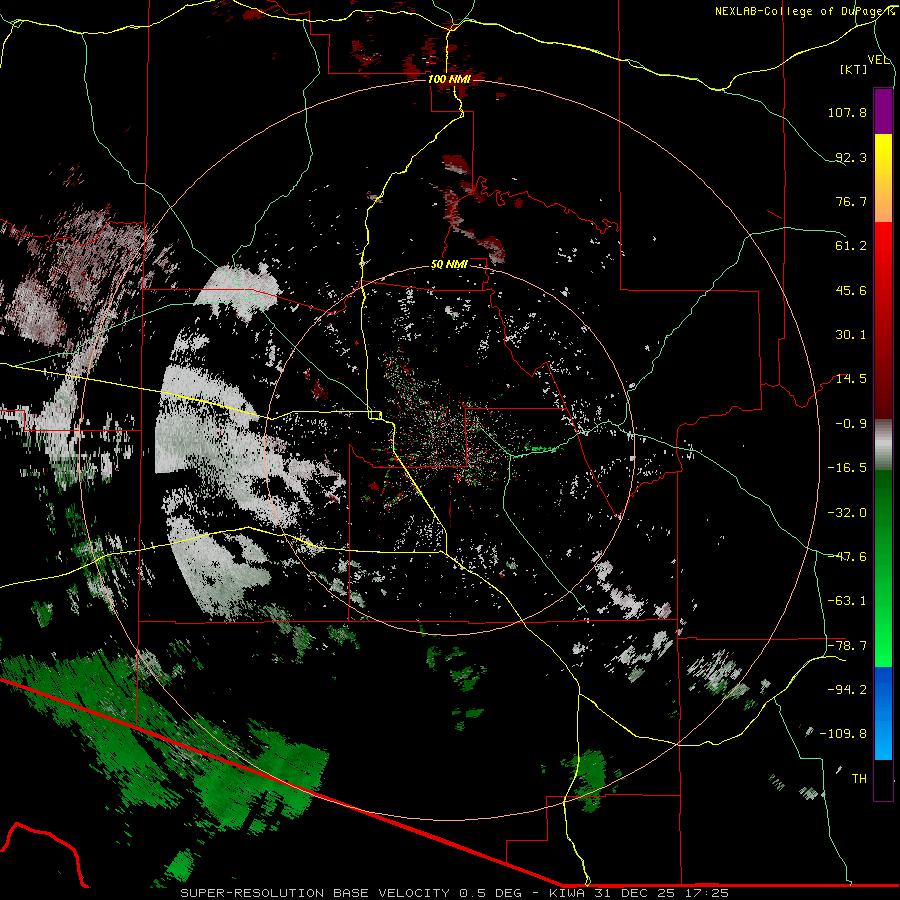
Task: Click the purple segment of velocity color bar
Action: tap(883, 111)
